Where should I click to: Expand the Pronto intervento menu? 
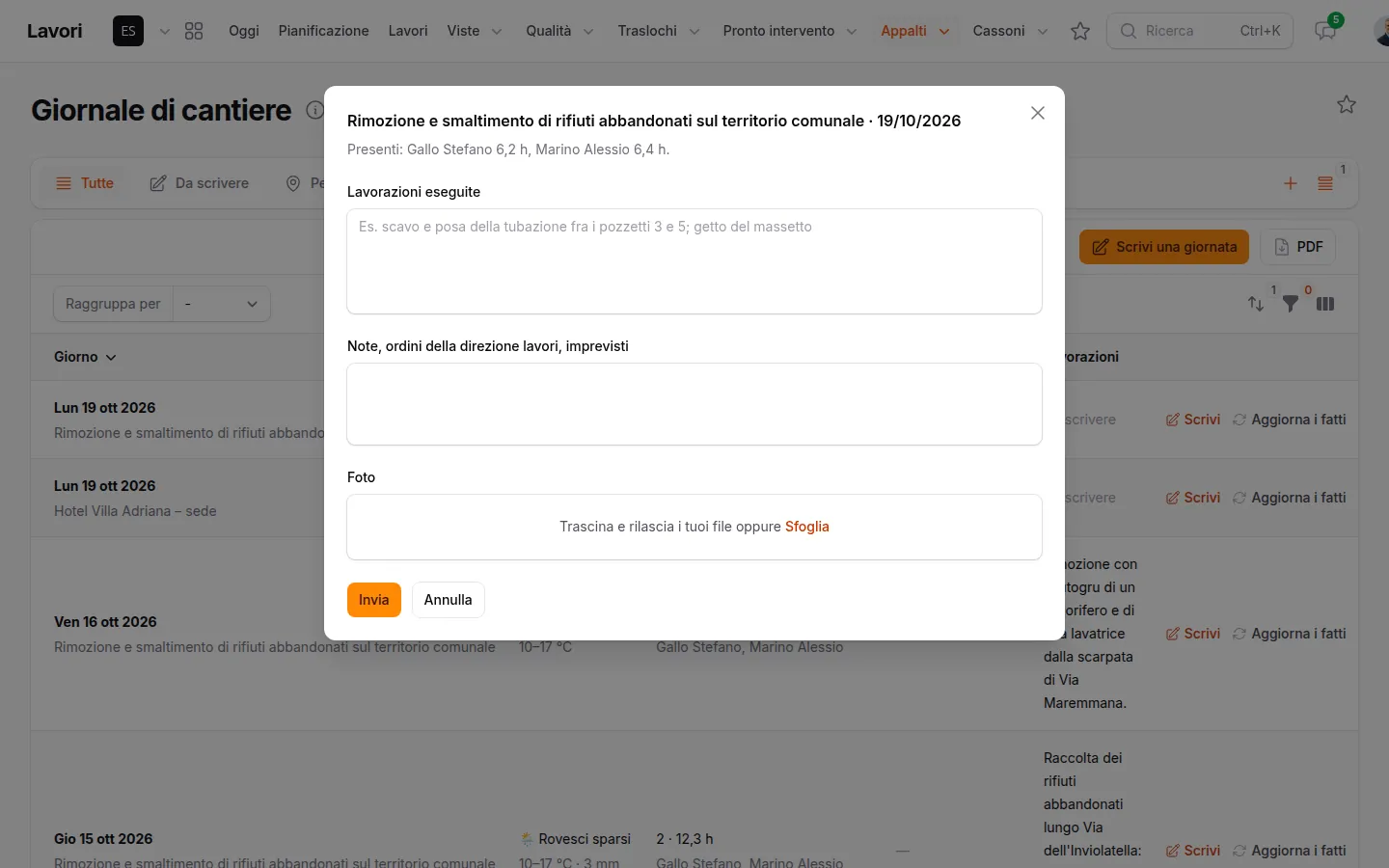pos(790,31)
